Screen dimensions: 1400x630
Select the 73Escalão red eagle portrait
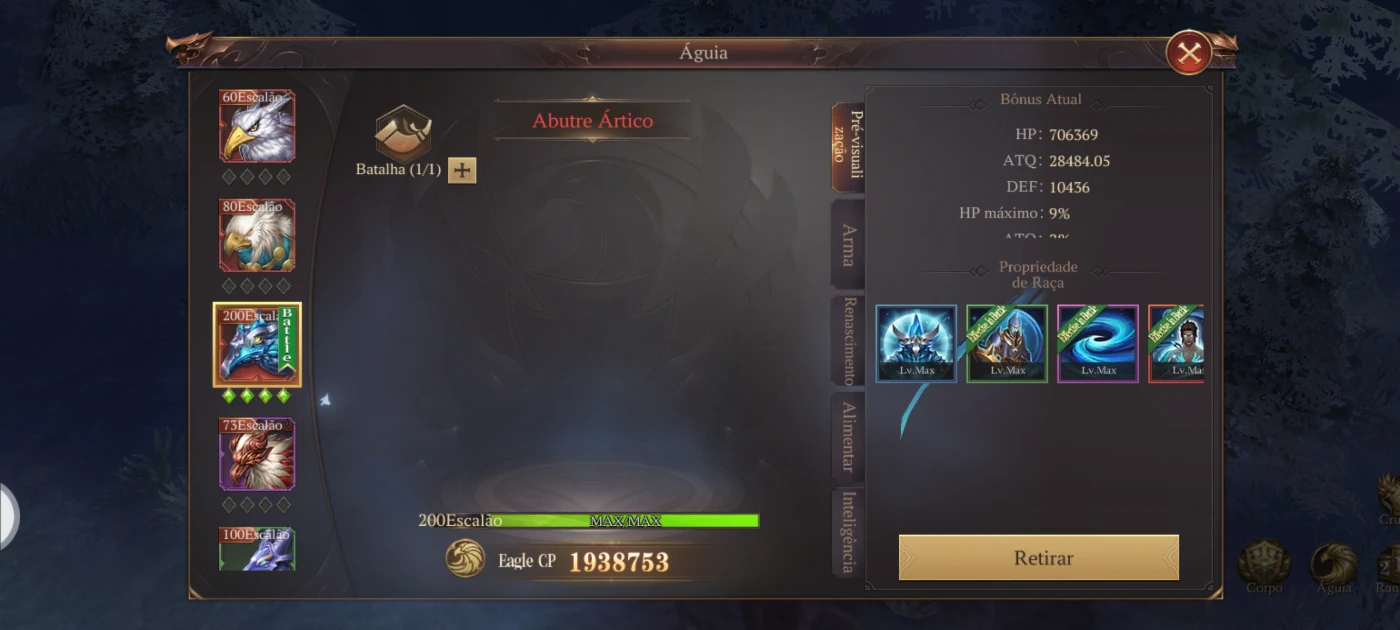pyautogui.click(x=257, y=454)
